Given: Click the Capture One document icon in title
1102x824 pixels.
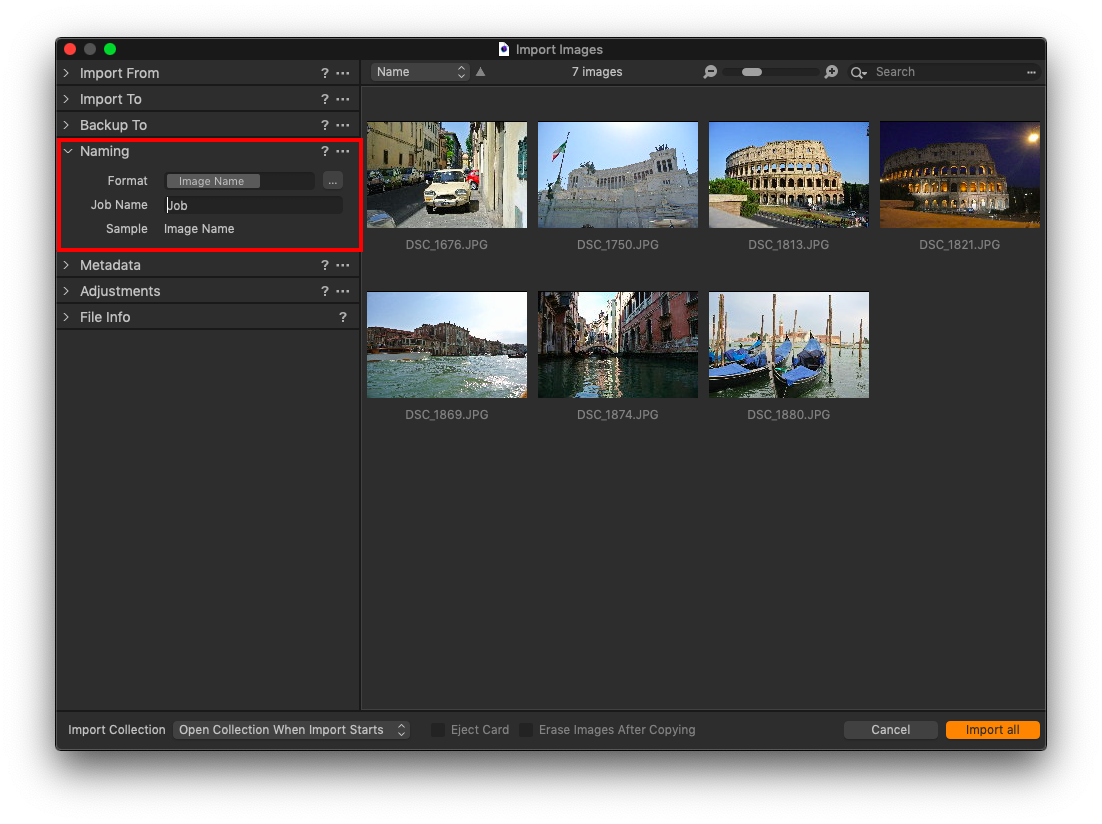Looking at the screenshot, I should click(504, 49).
